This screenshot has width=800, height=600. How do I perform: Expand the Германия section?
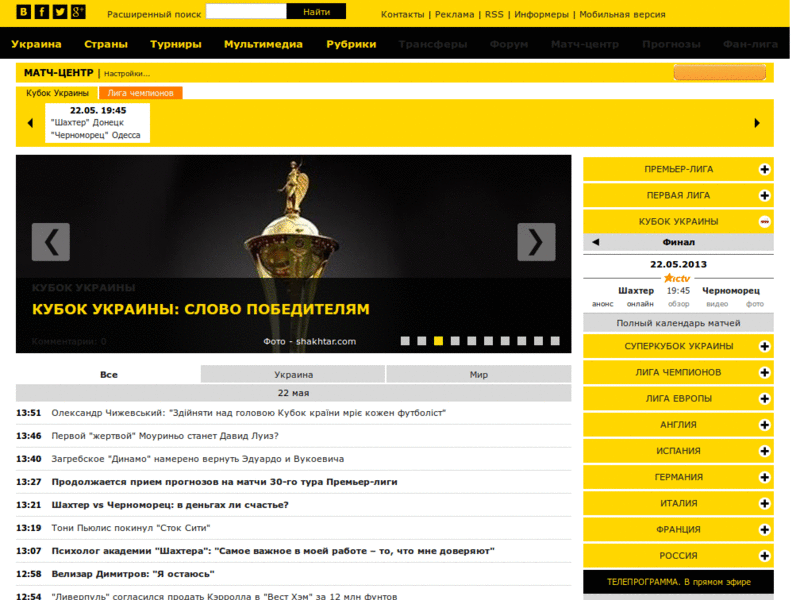click(x=764, y=477)
